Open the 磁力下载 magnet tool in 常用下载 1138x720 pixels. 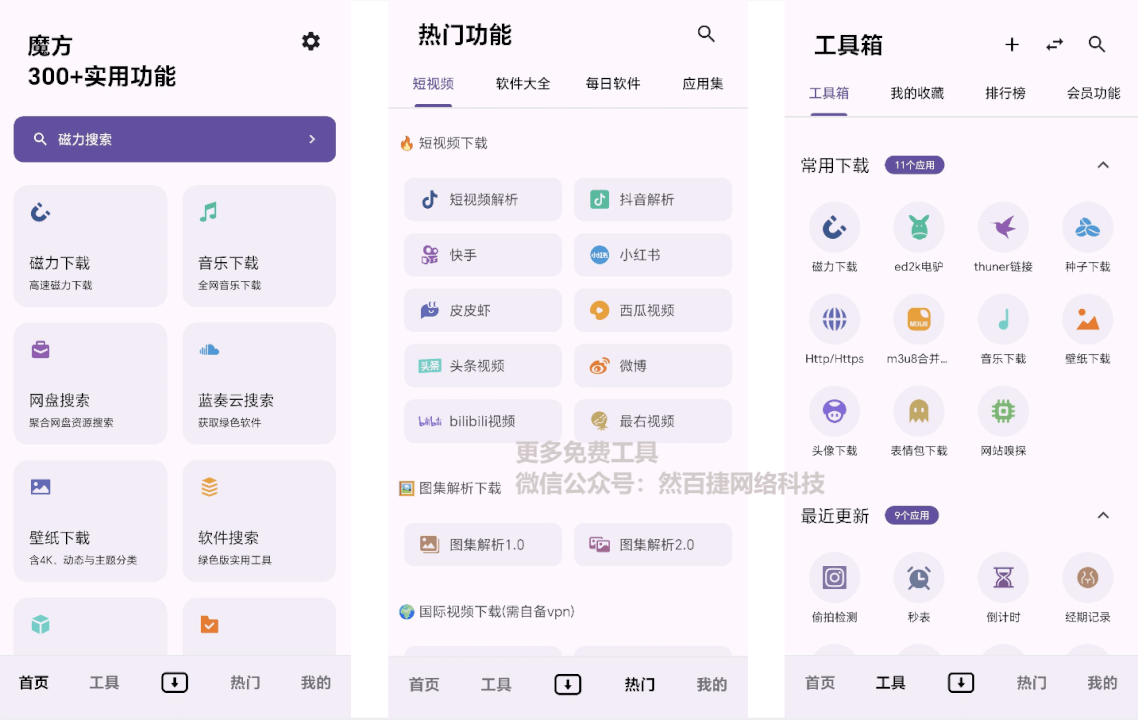point(834,236)
